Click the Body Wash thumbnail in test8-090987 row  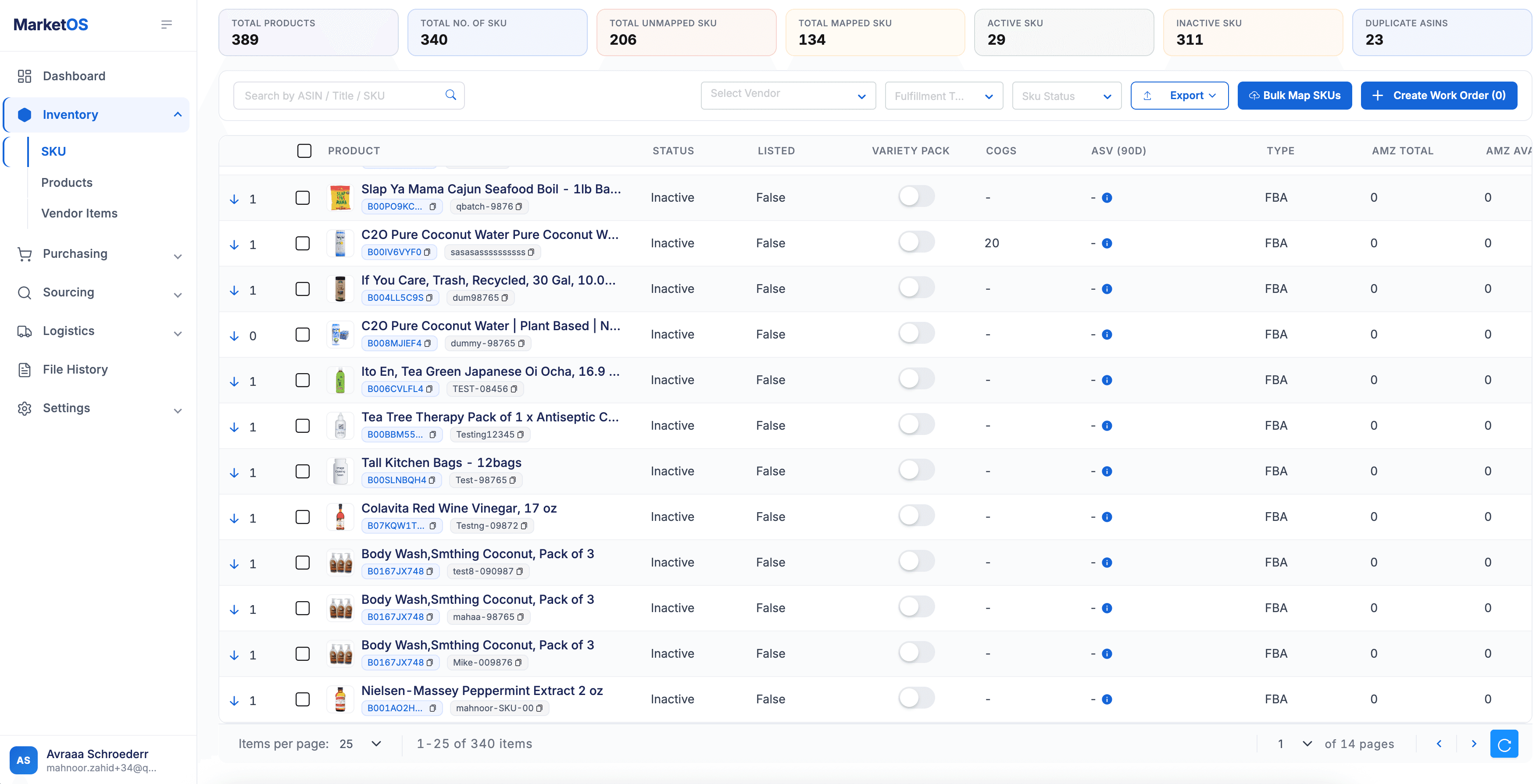pyautogui.click(x=340, y=563)
